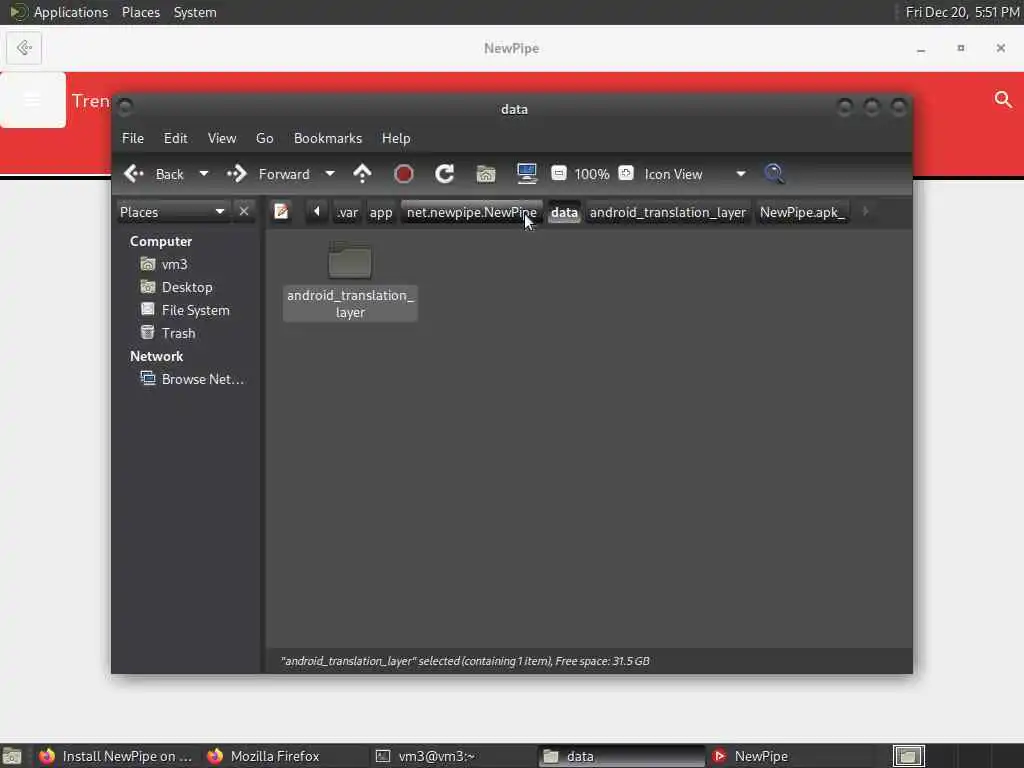Select the android_translation_layer folder icon

click(x=350, y=261)
